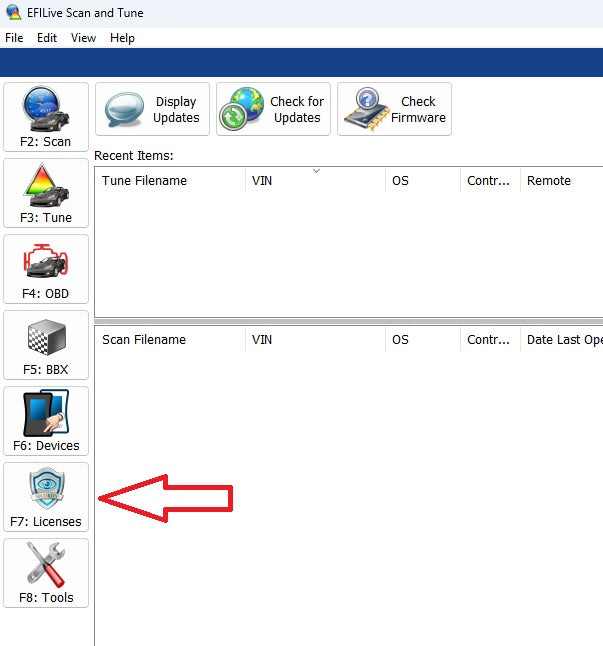
Task: Sort tune list by OS column
Action: point(423,180)
